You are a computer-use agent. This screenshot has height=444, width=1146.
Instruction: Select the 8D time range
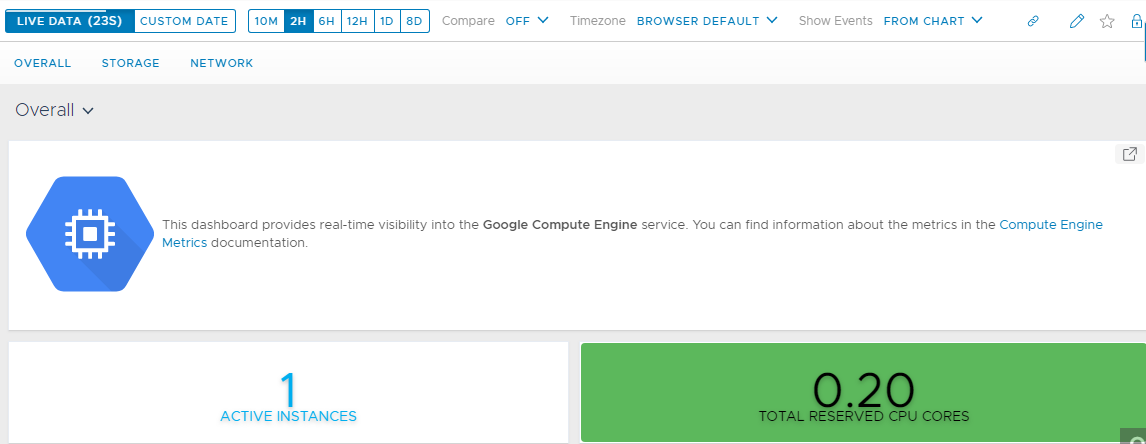pyautogui.click(x=414, y=21)
